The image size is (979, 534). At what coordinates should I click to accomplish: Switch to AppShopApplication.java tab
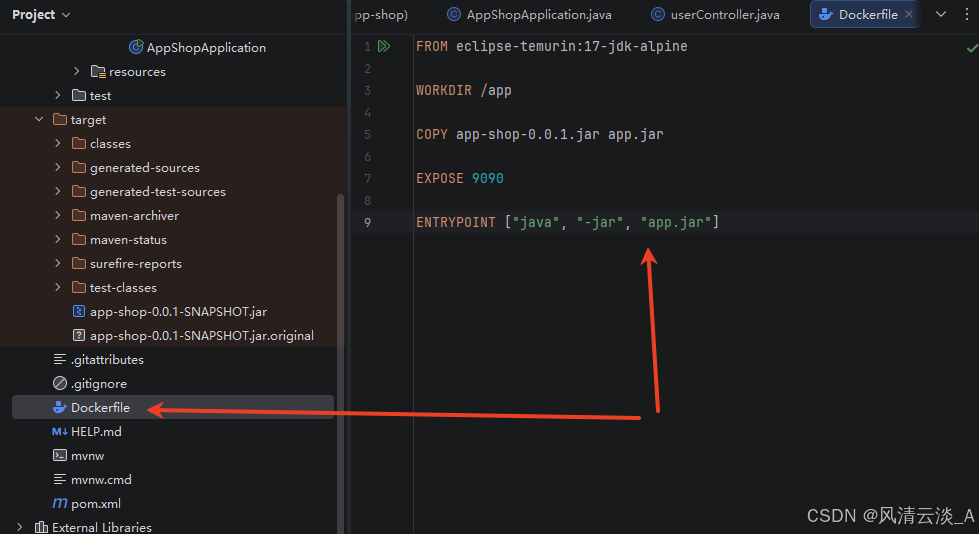click(530, 14)
